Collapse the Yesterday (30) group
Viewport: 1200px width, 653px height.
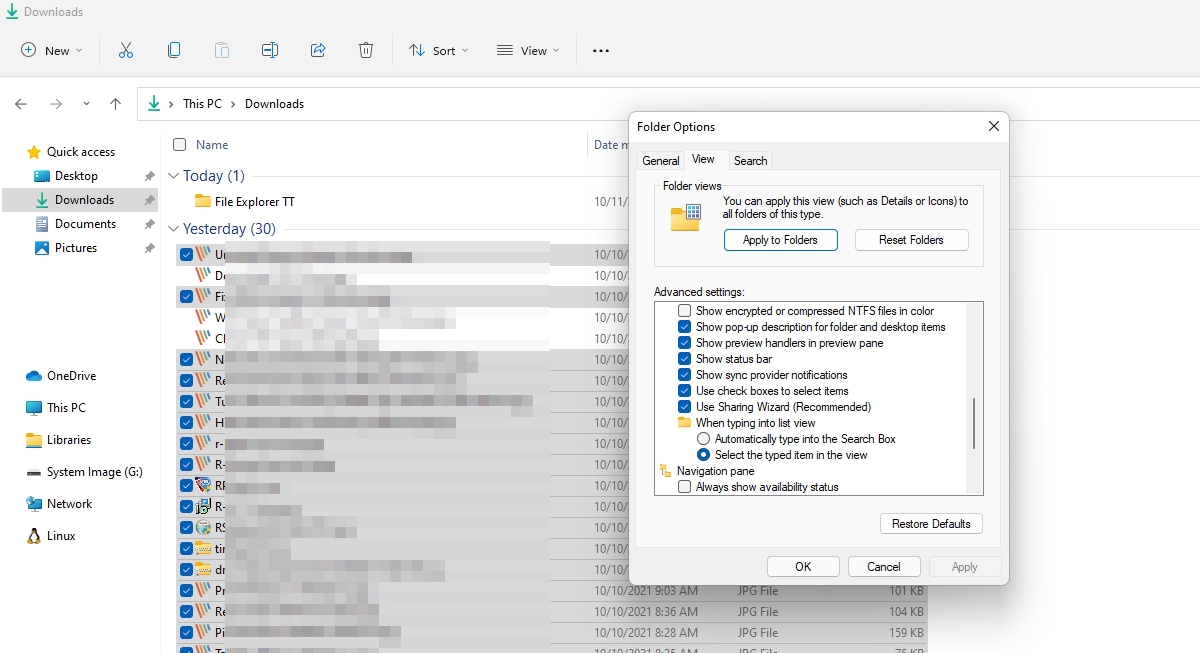tap(174, 229)
